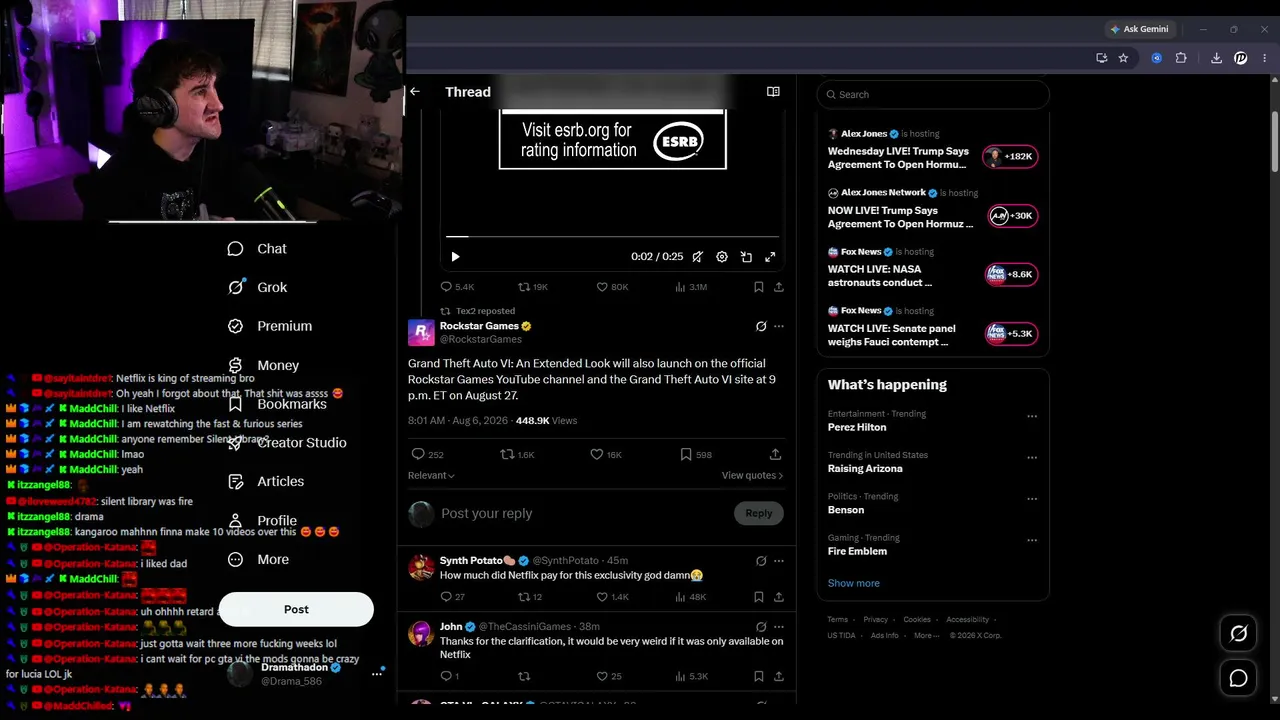Ask Grok about Synth Potato's reply
Screen dimensions: 1280x720
(x=761, y=561)
